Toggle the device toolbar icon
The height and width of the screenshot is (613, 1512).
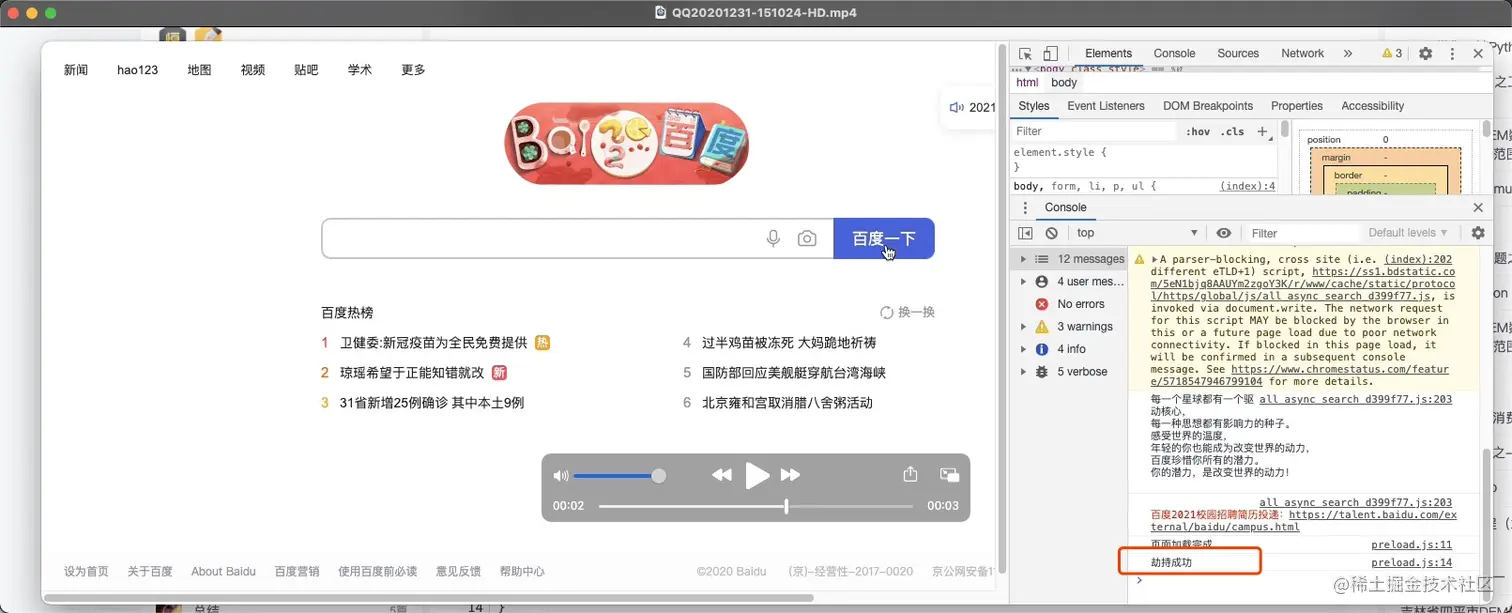[x=1050, y=54]
